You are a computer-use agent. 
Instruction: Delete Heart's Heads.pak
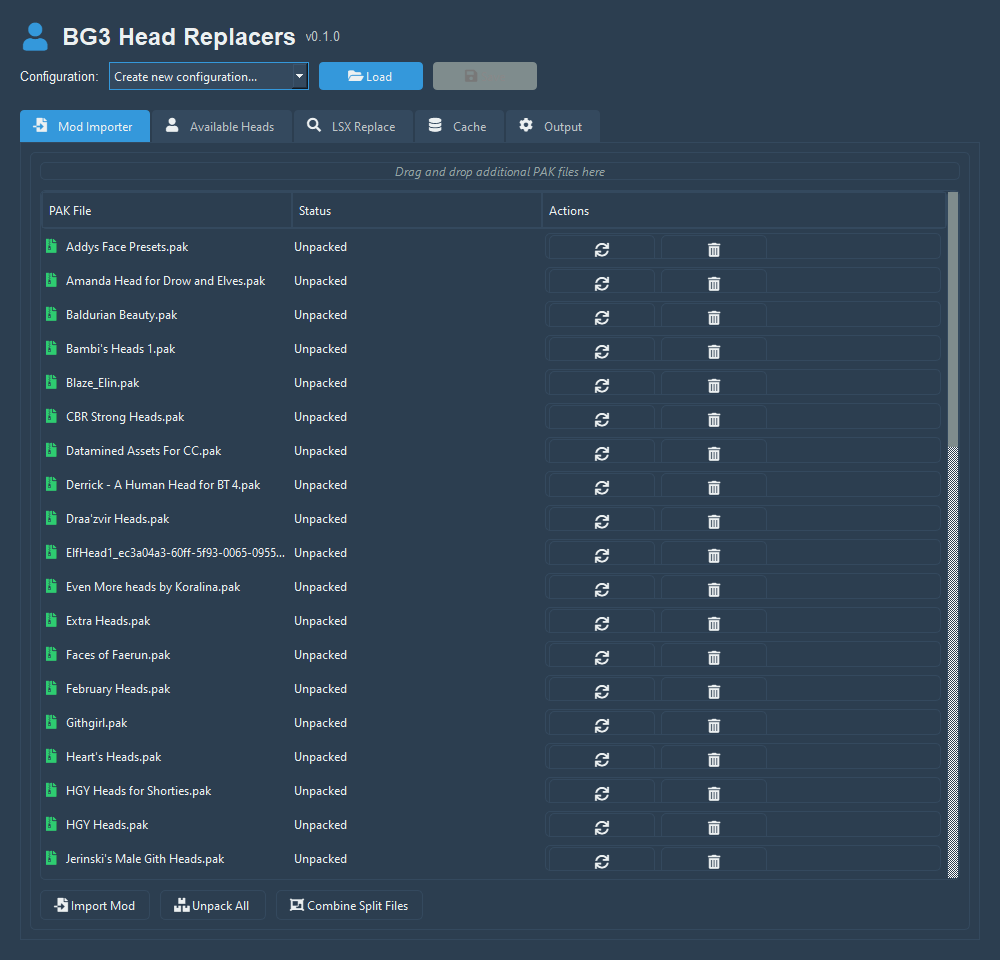tap(714, 758)
